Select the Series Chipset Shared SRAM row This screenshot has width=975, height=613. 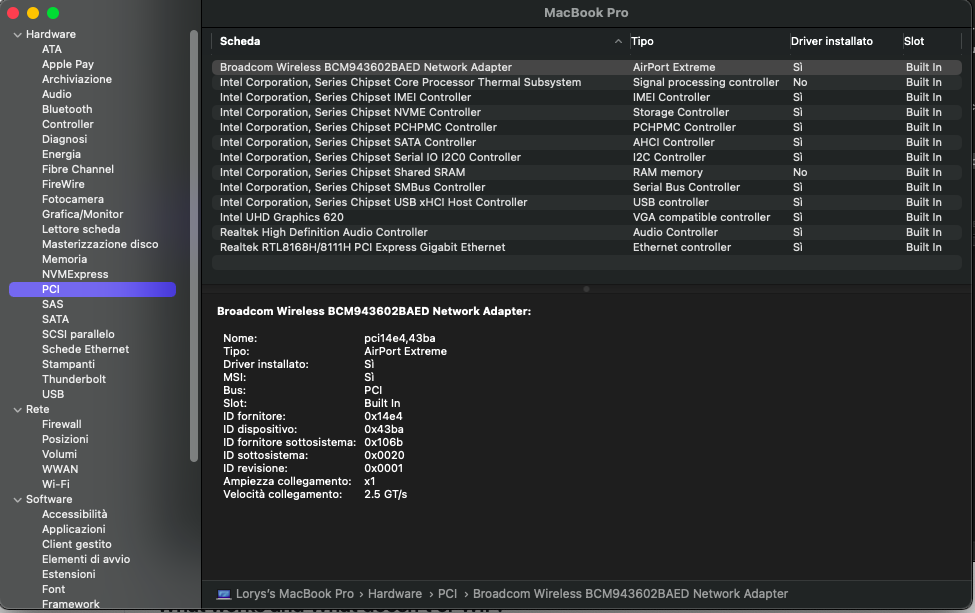click(x=586, y=172)
